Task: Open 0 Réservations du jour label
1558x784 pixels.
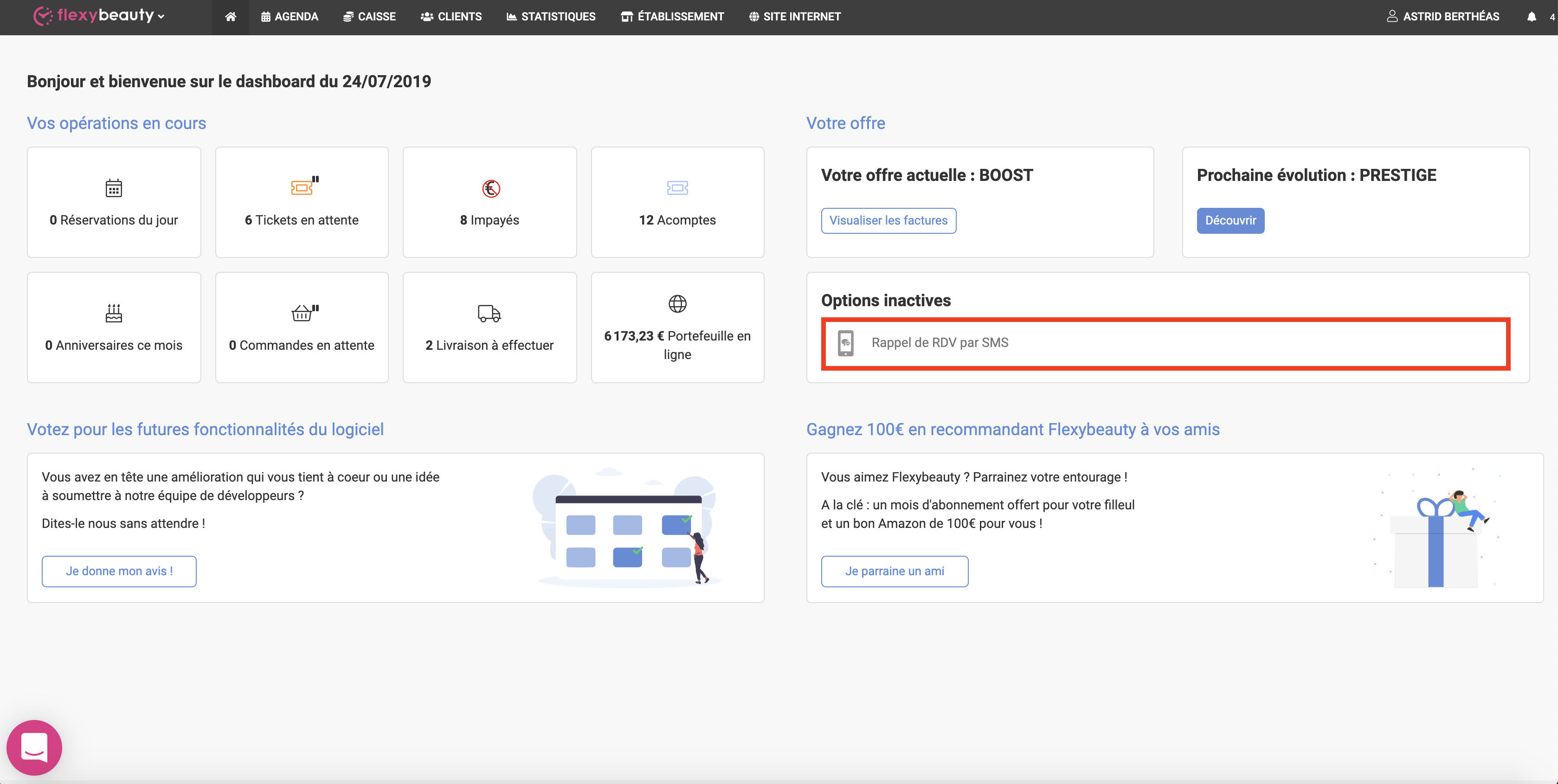Action: [114, 219]
